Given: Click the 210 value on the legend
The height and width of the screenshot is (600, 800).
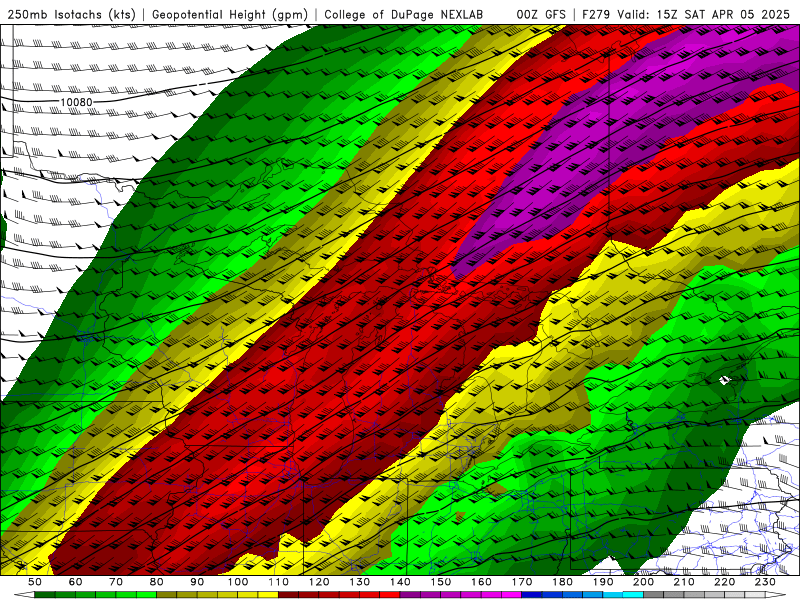Looking at the screenshot, I should tap(684, 582).
